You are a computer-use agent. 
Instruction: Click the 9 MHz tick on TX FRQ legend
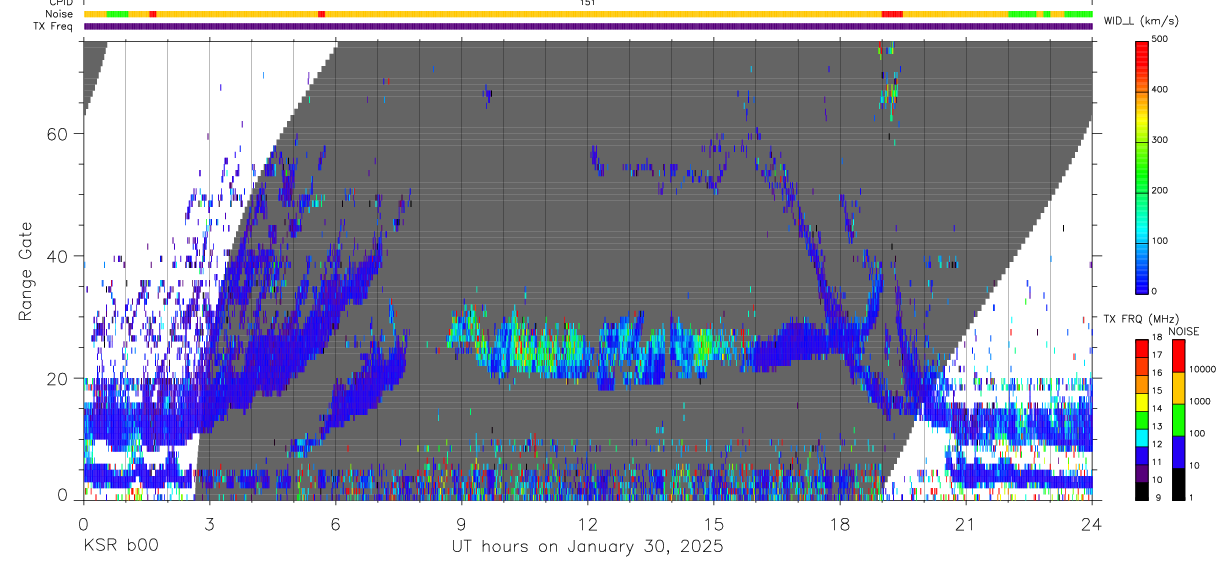point(1158,497)
